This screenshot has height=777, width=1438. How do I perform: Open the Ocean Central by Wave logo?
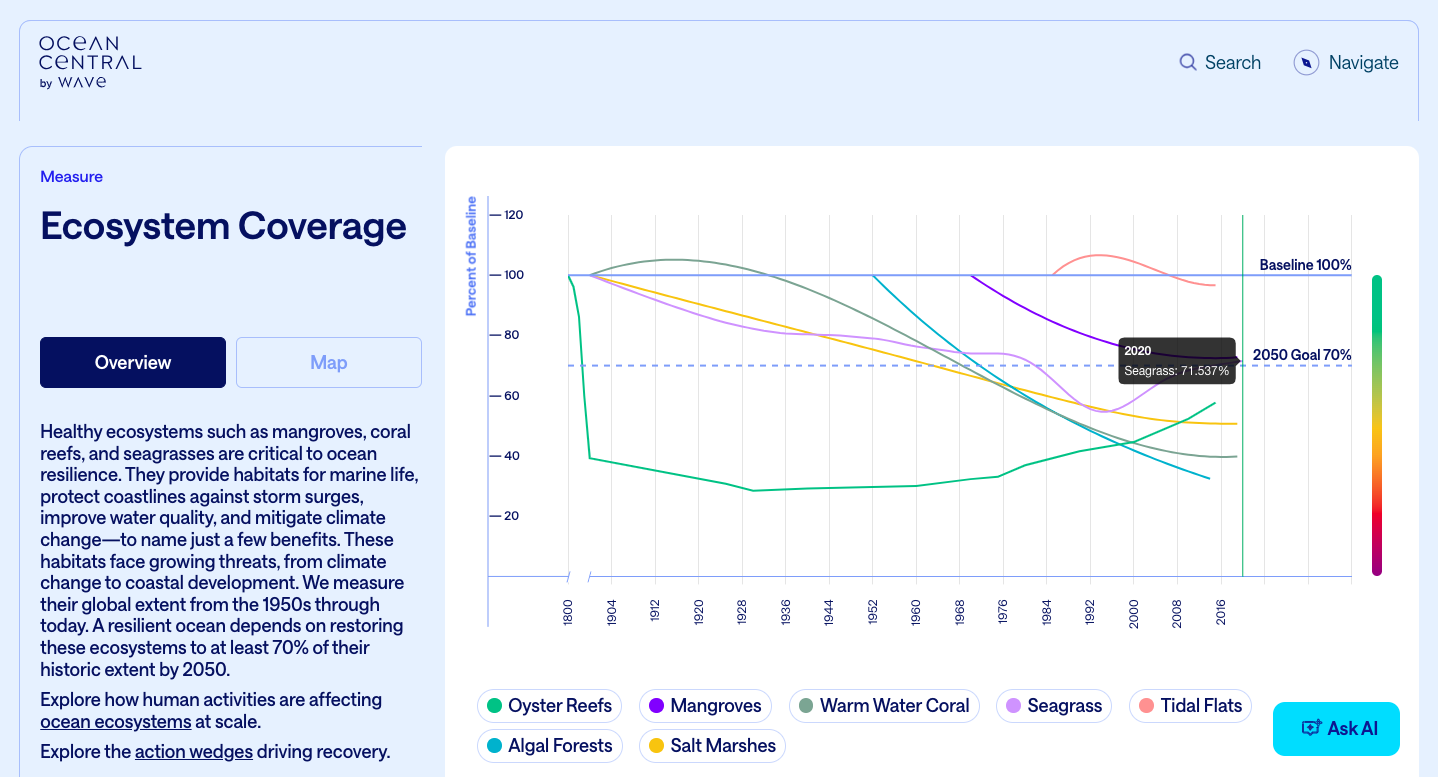(x=90, y=62)
